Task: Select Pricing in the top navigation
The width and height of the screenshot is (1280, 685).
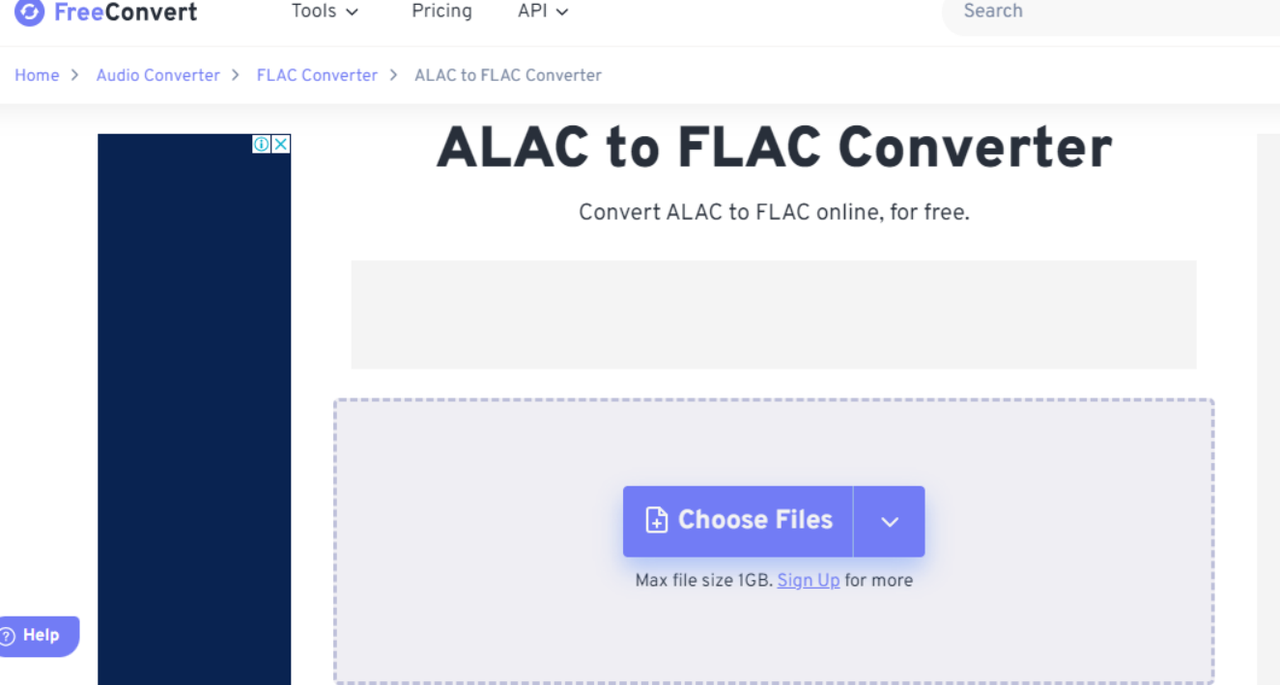Action: 441,12
